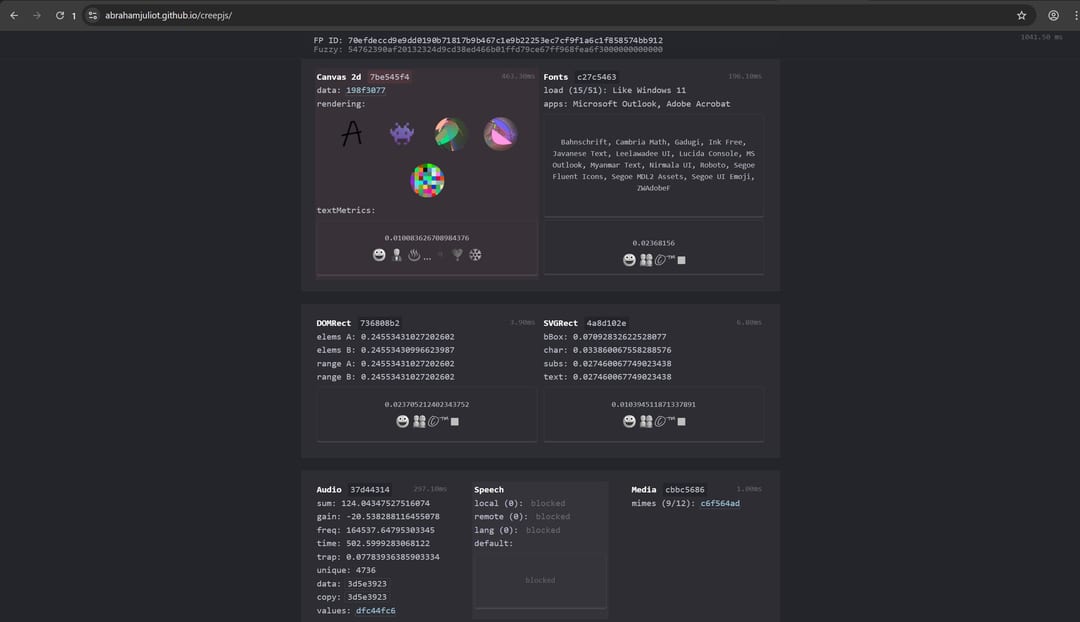Click the Fonts hash c27c5463
Image resolution: width=1080 pixels, height=622 pixels.
coord(596,77)
